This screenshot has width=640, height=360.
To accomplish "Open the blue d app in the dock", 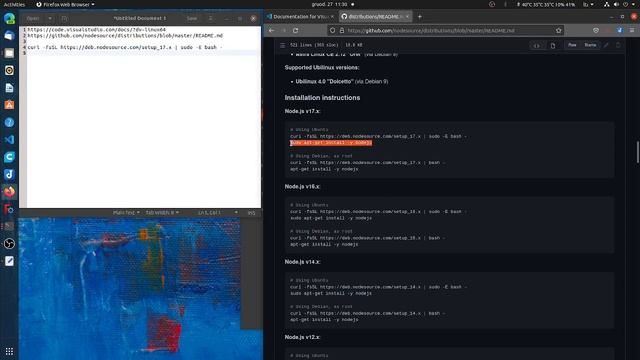I will tap(9, 174).
